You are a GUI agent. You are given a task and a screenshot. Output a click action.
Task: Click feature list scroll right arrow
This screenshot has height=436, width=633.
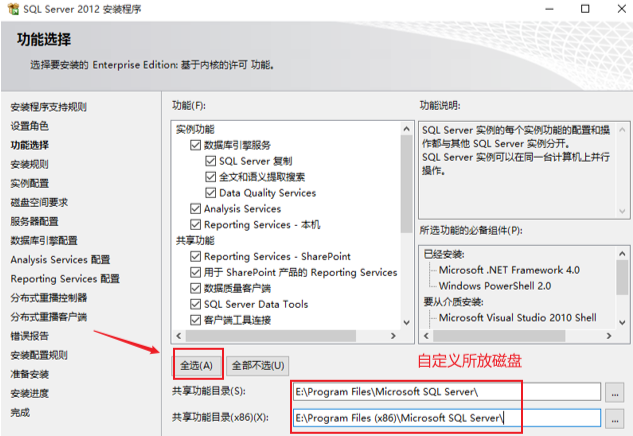393,336
